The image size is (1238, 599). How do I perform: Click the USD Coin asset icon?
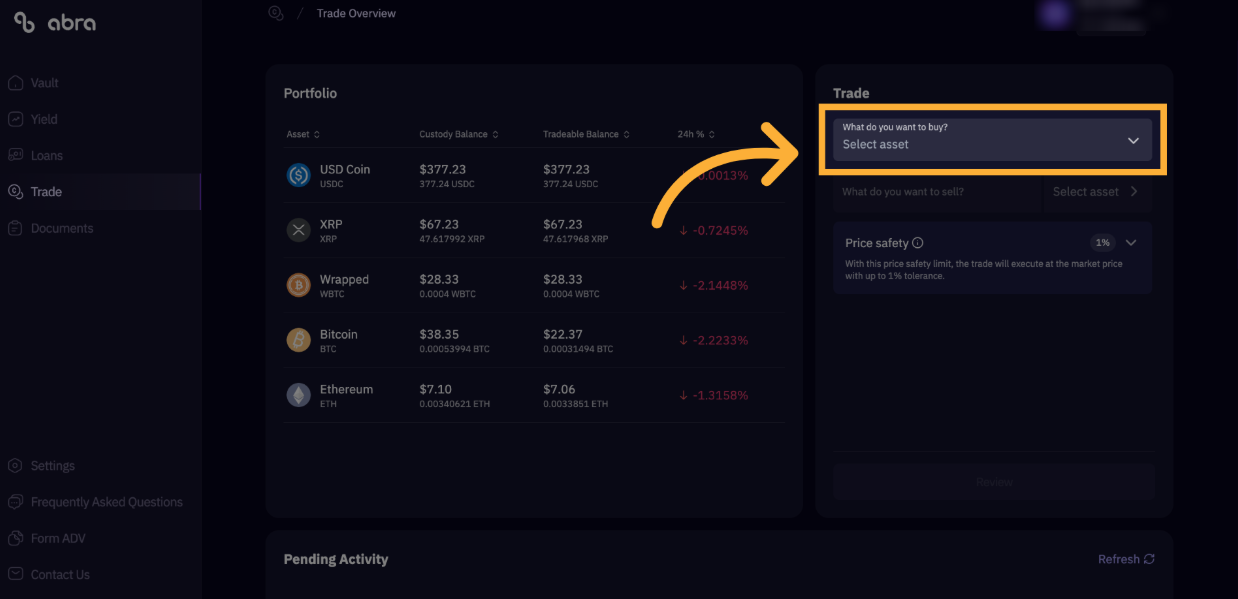[299, 175]
